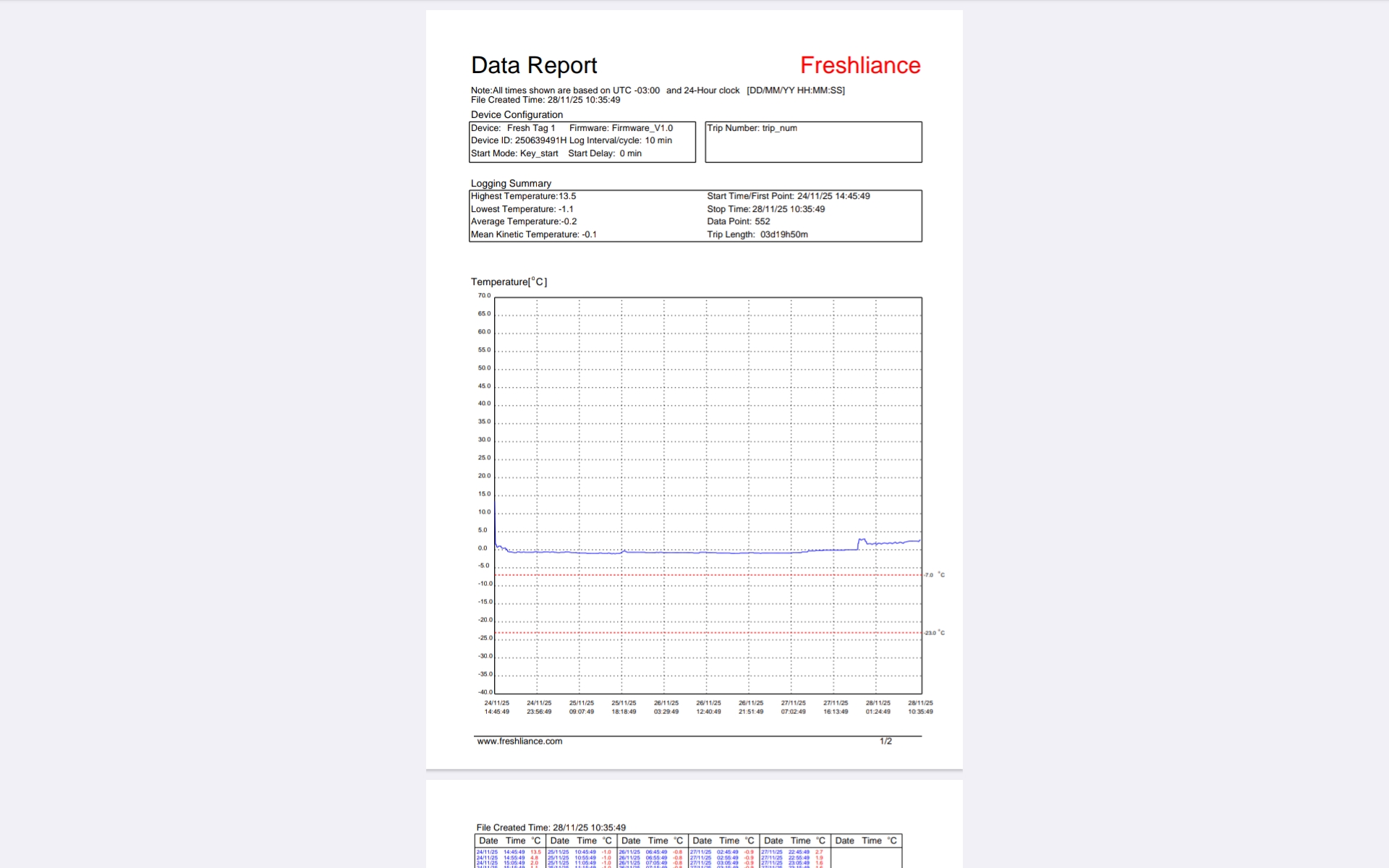1389x868 pixels.
Task: Click the Logging Summary section heading
Action: pyautogui.click(x=511, y=184)
